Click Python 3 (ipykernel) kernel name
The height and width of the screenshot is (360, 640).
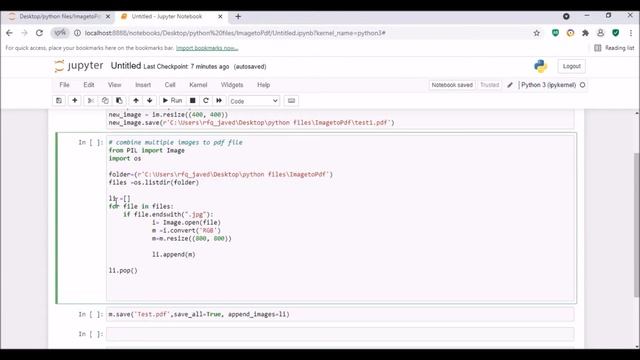(x=549, y=85)
